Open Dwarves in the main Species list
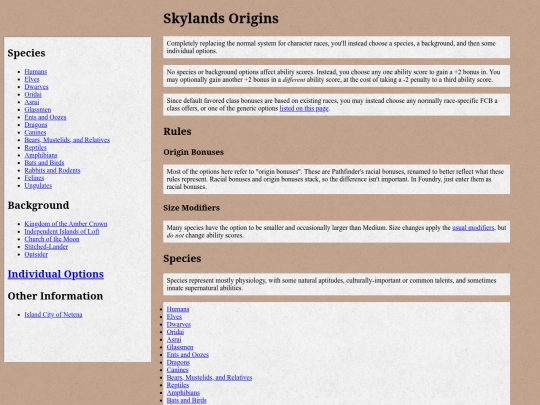Viewport: 540px width, 405px height. click(178, 324)
